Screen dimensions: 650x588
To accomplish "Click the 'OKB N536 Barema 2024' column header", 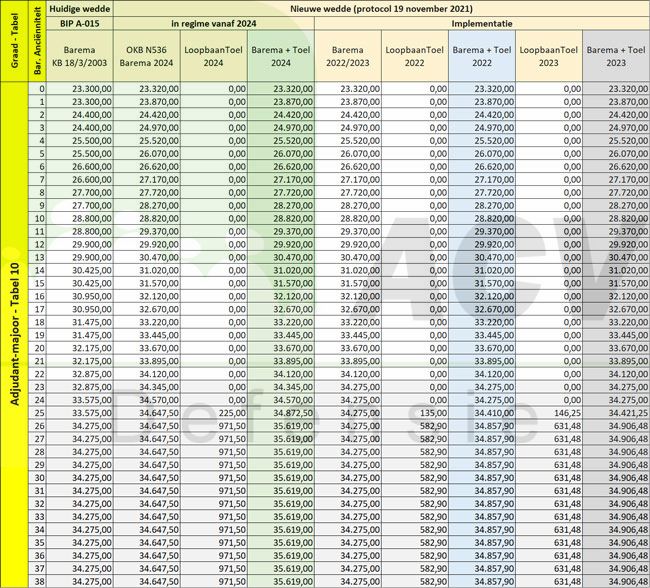I will coord(147,56).
